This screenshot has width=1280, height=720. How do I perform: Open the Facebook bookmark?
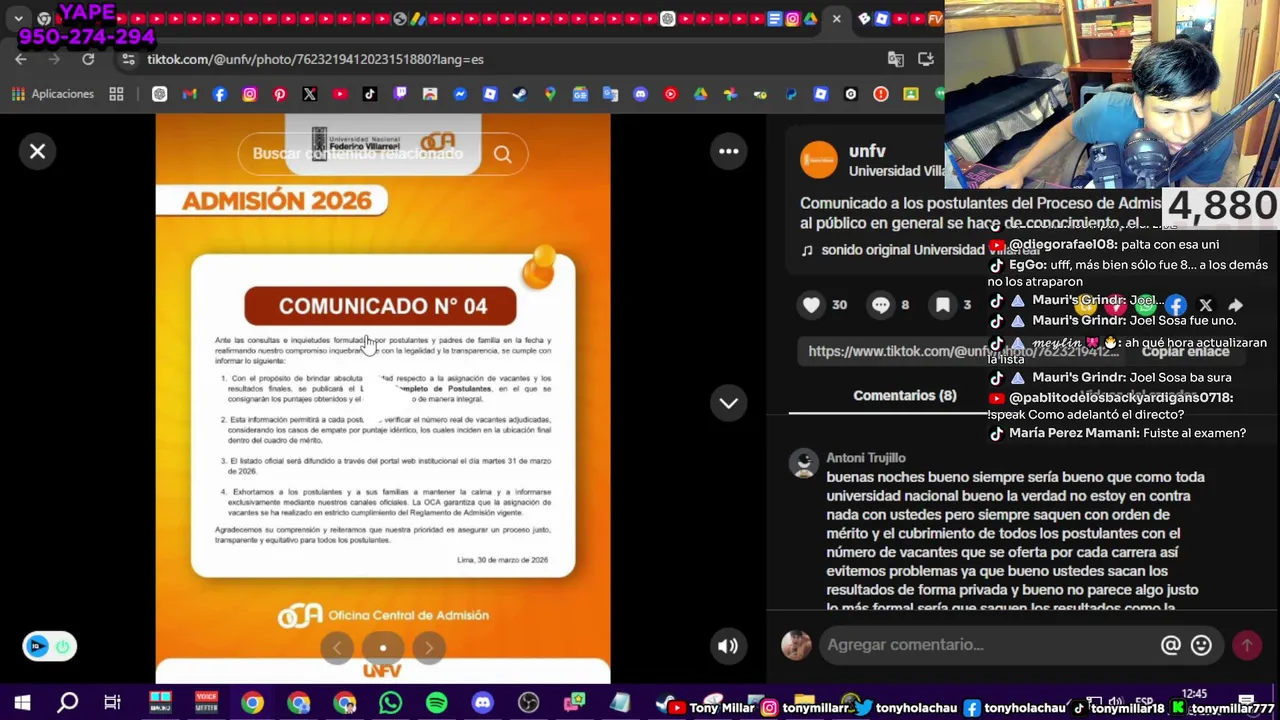tap(220, 94)
